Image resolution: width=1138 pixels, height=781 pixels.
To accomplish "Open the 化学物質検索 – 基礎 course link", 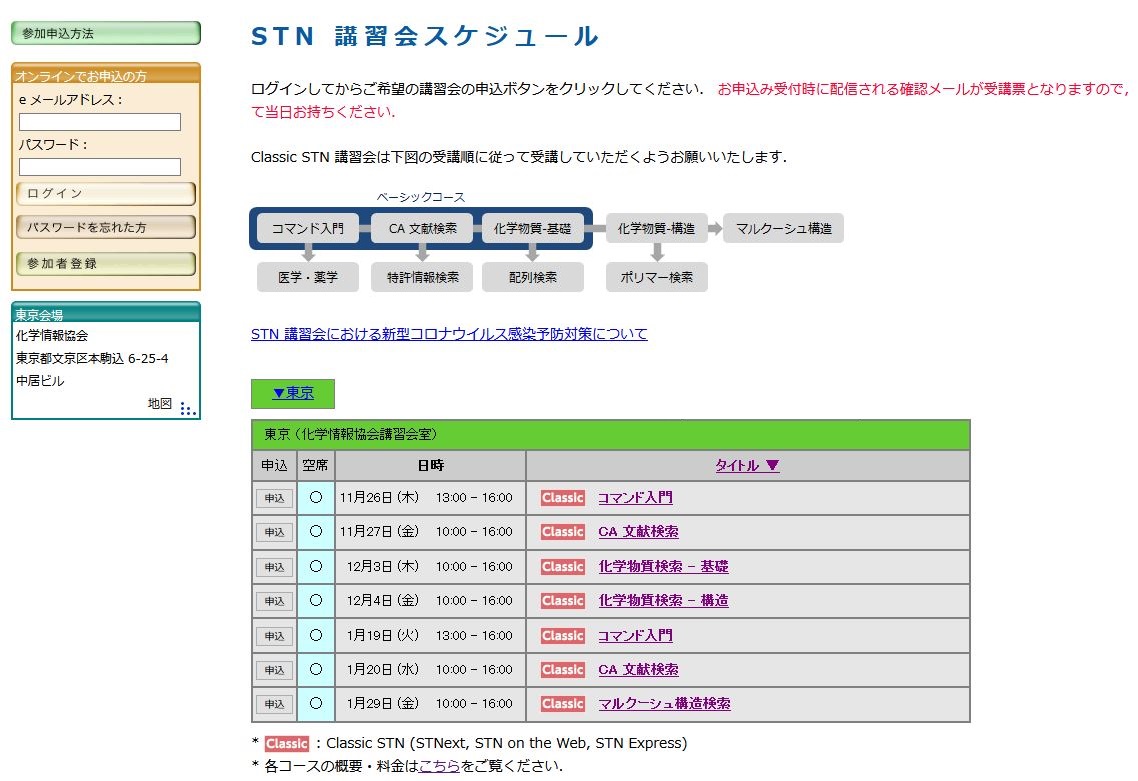I will click(x=663, y=567).
